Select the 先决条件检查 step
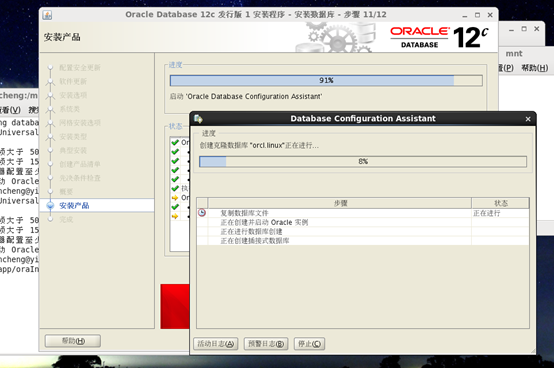The image size is (554, 368). tap(80, 178)
